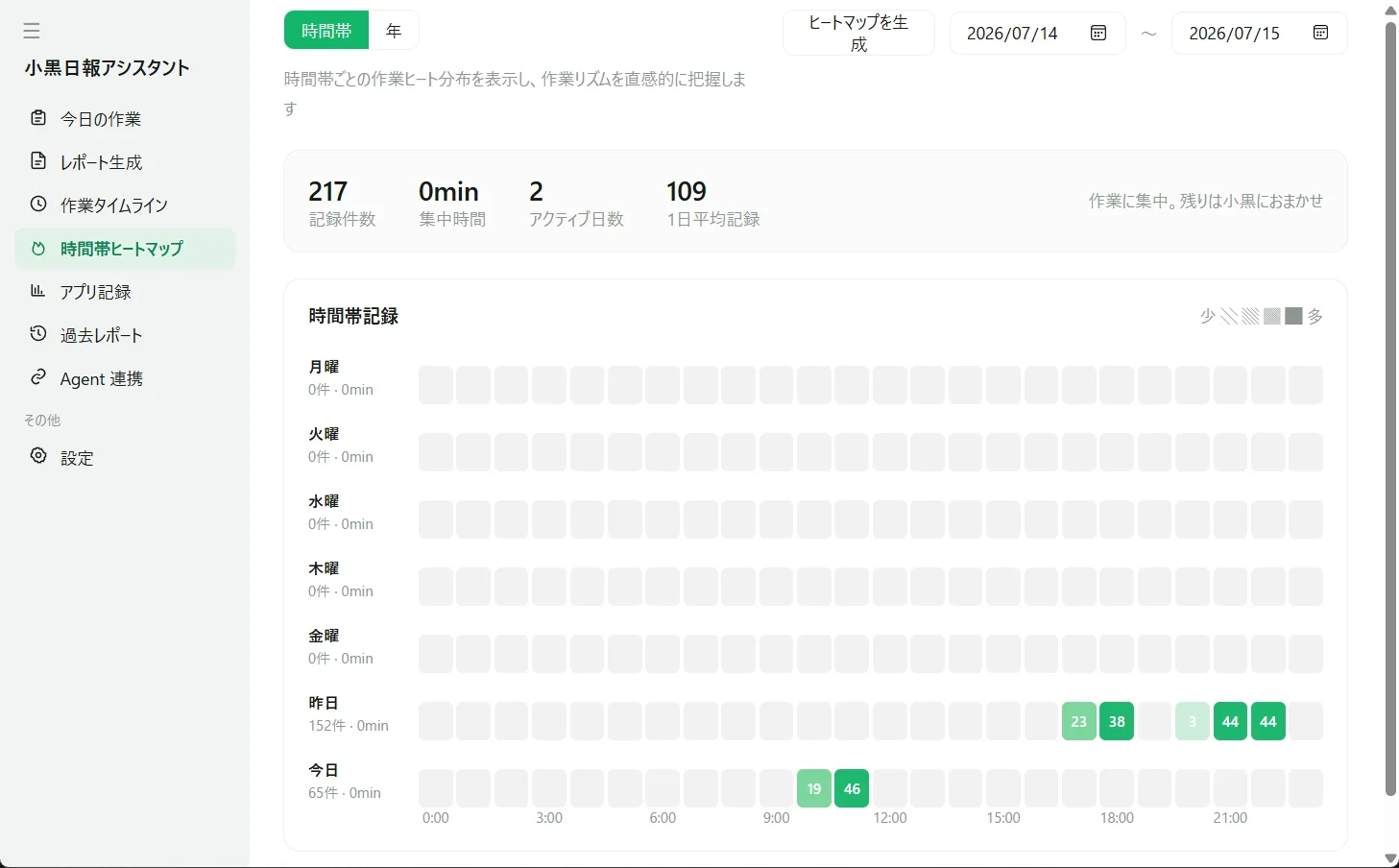The image size is (1399, 868).
Task: Navigate to 過去レポート
Action: point(125,335)
